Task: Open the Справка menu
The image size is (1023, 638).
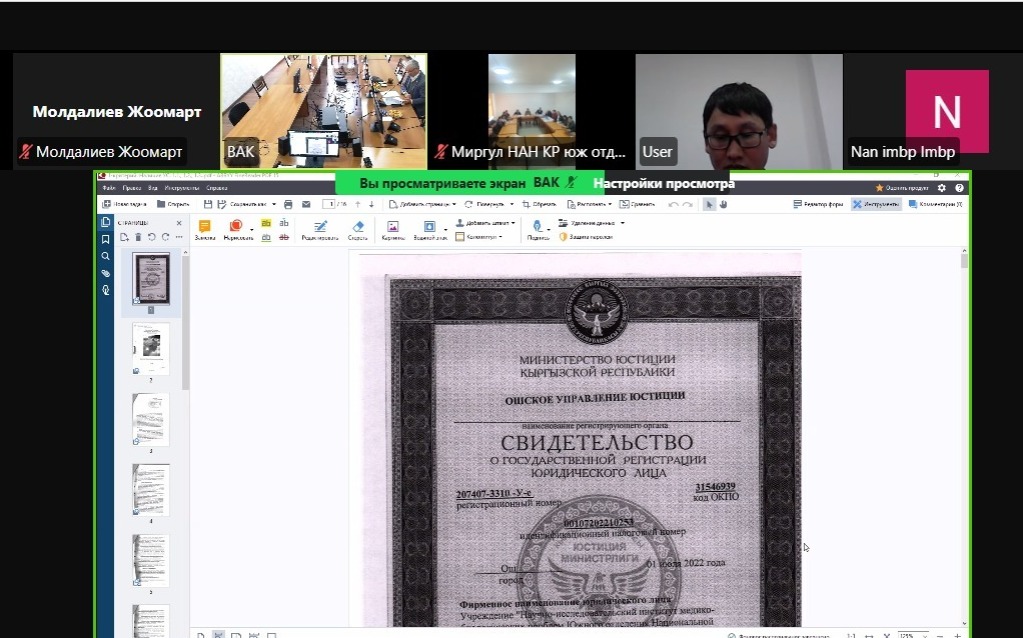Action: [x=217, y=188]
